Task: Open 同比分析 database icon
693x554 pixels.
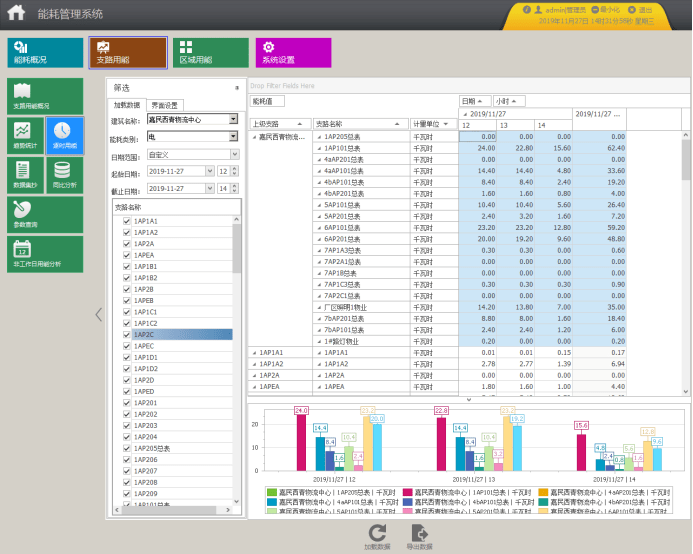Action: 64,175
